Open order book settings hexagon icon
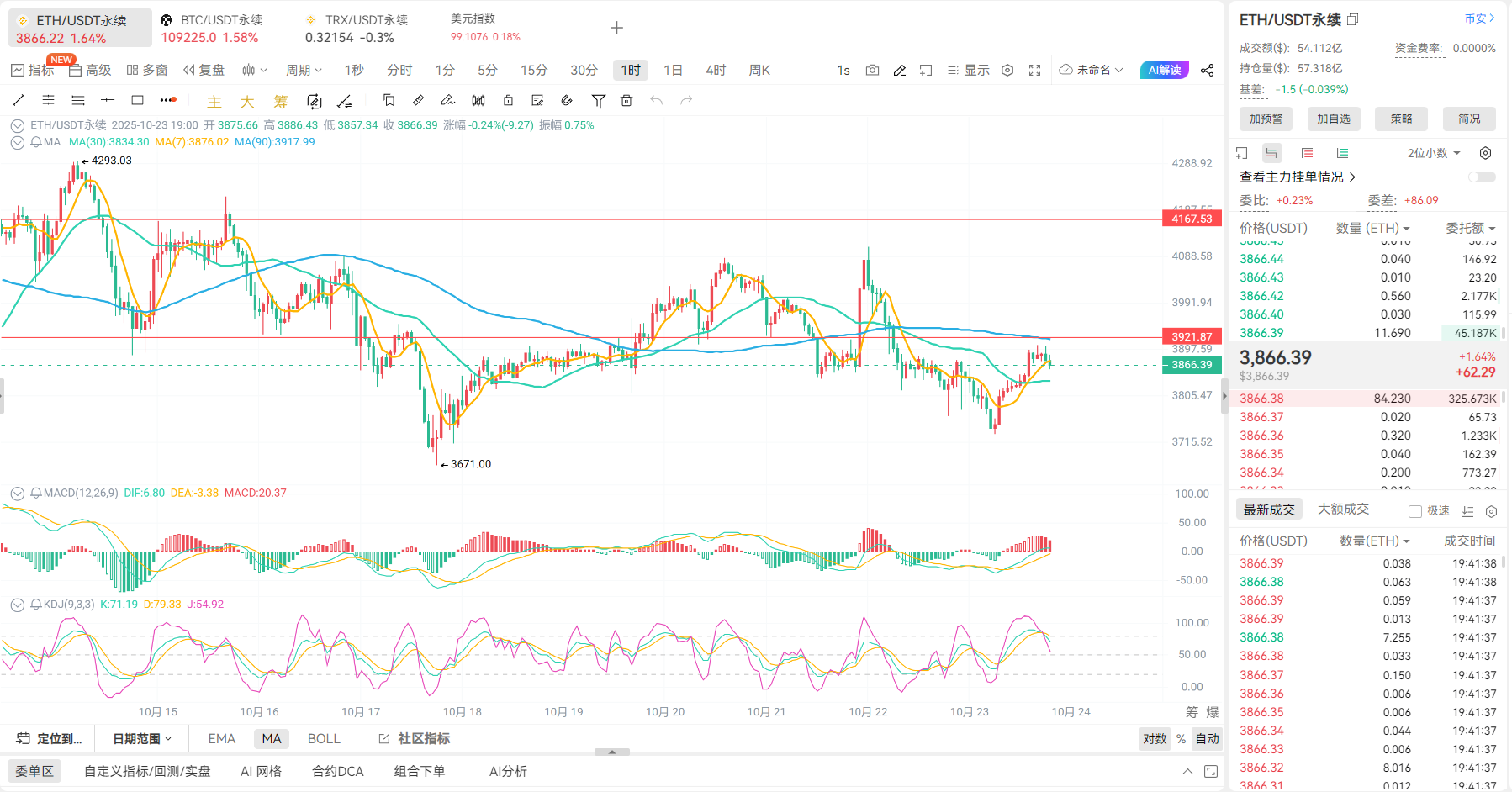This screenshot has height=792, width=1512. point(1486,153)
